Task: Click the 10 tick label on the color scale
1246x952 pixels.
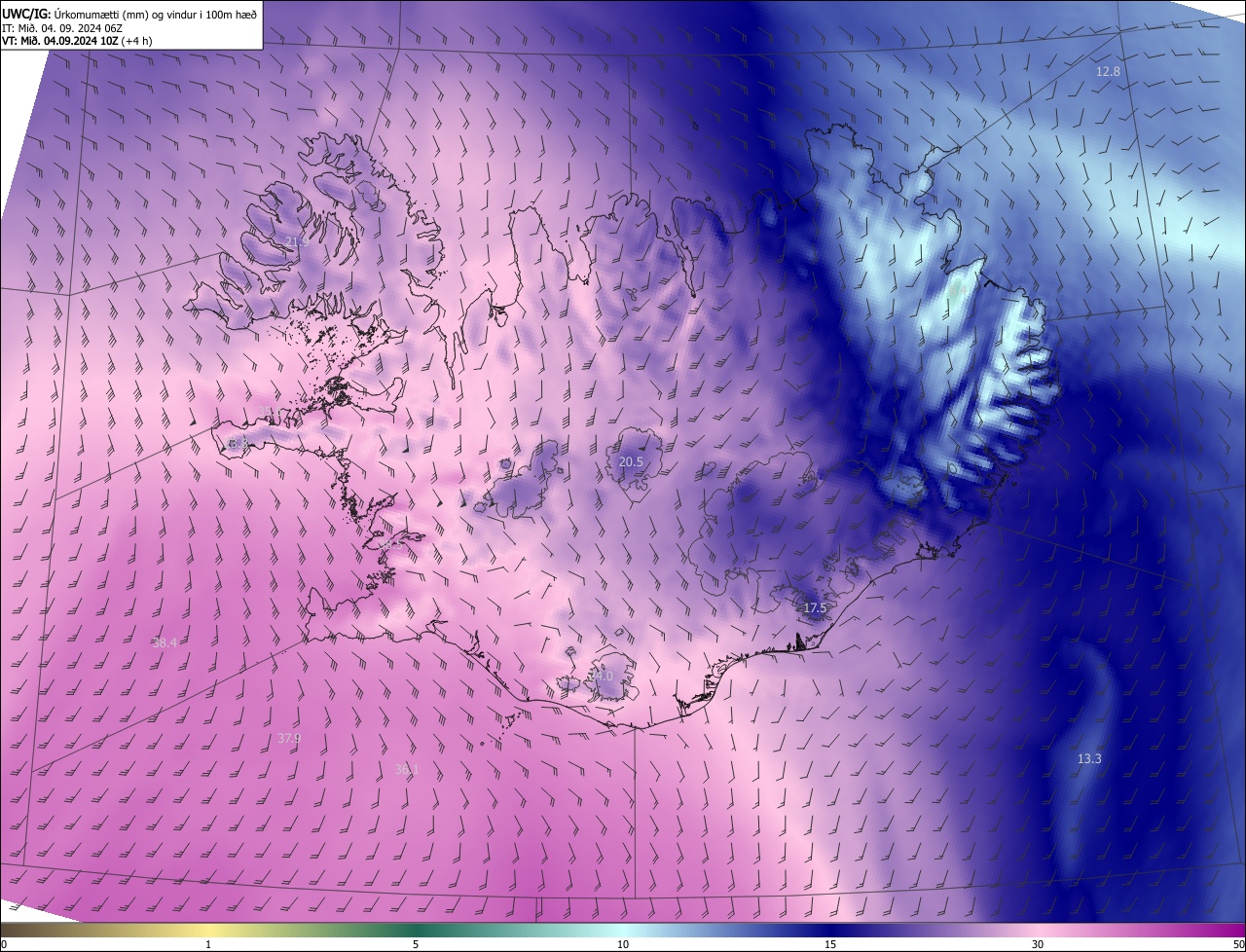Action: pyautogui.click(x=623, y=945)
